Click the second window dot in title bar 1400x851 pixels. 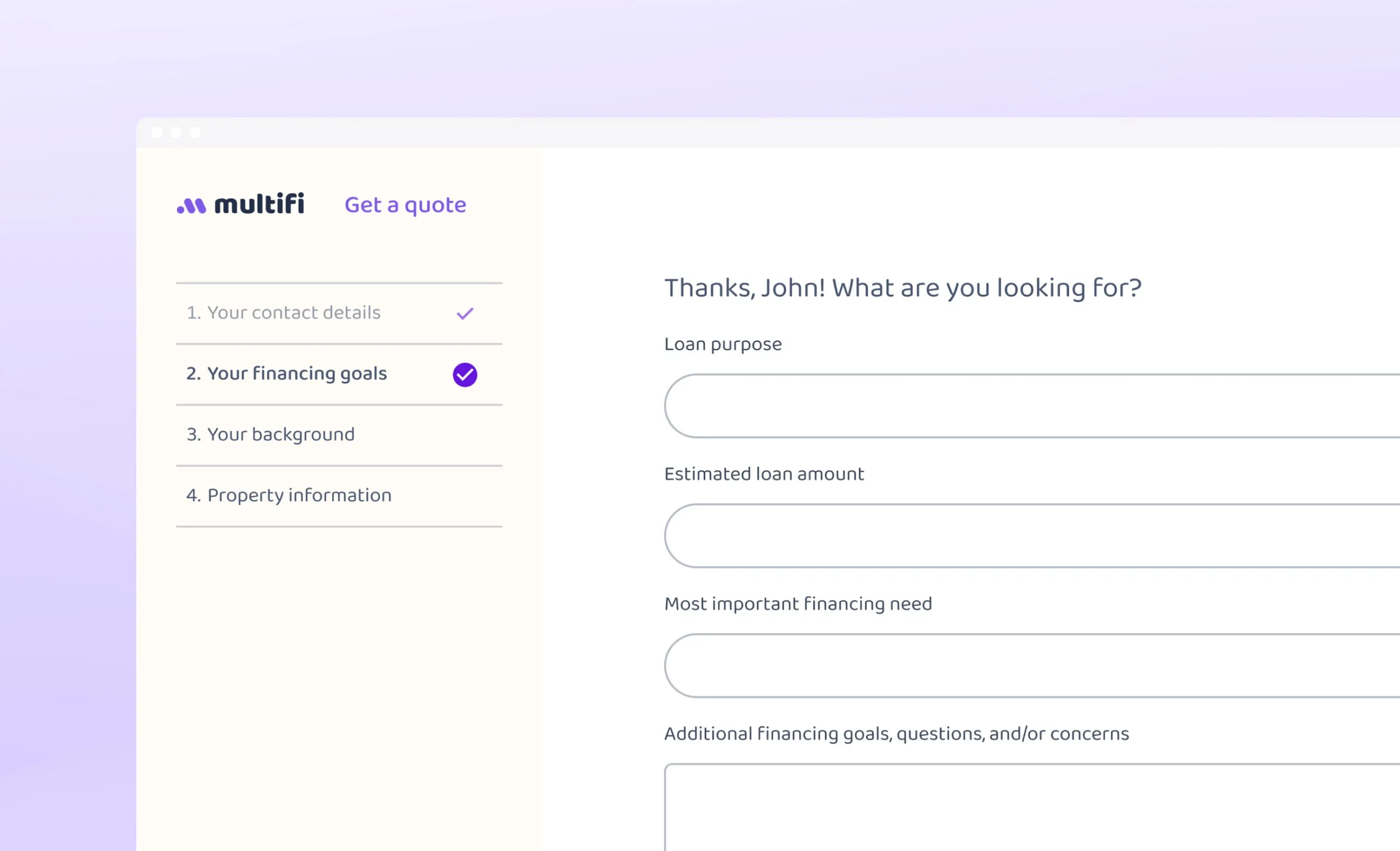[x=176, y=133]
